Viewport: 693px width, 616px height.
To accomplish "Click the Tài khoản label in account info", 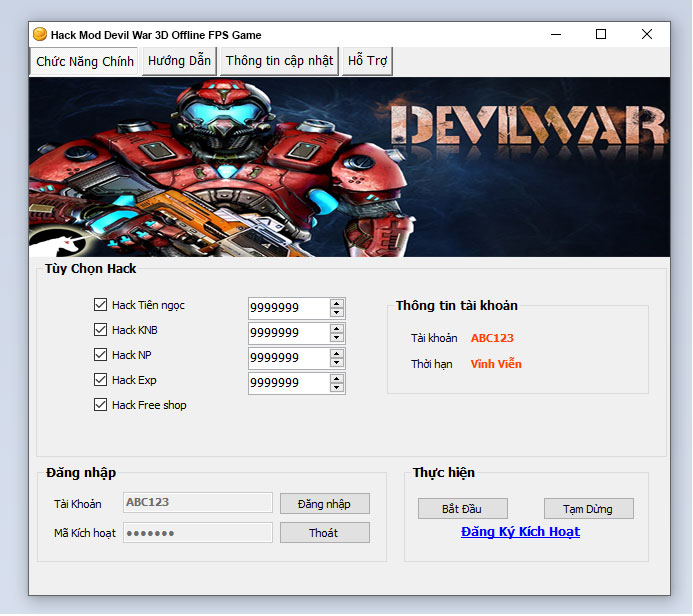I will [434, 338].
